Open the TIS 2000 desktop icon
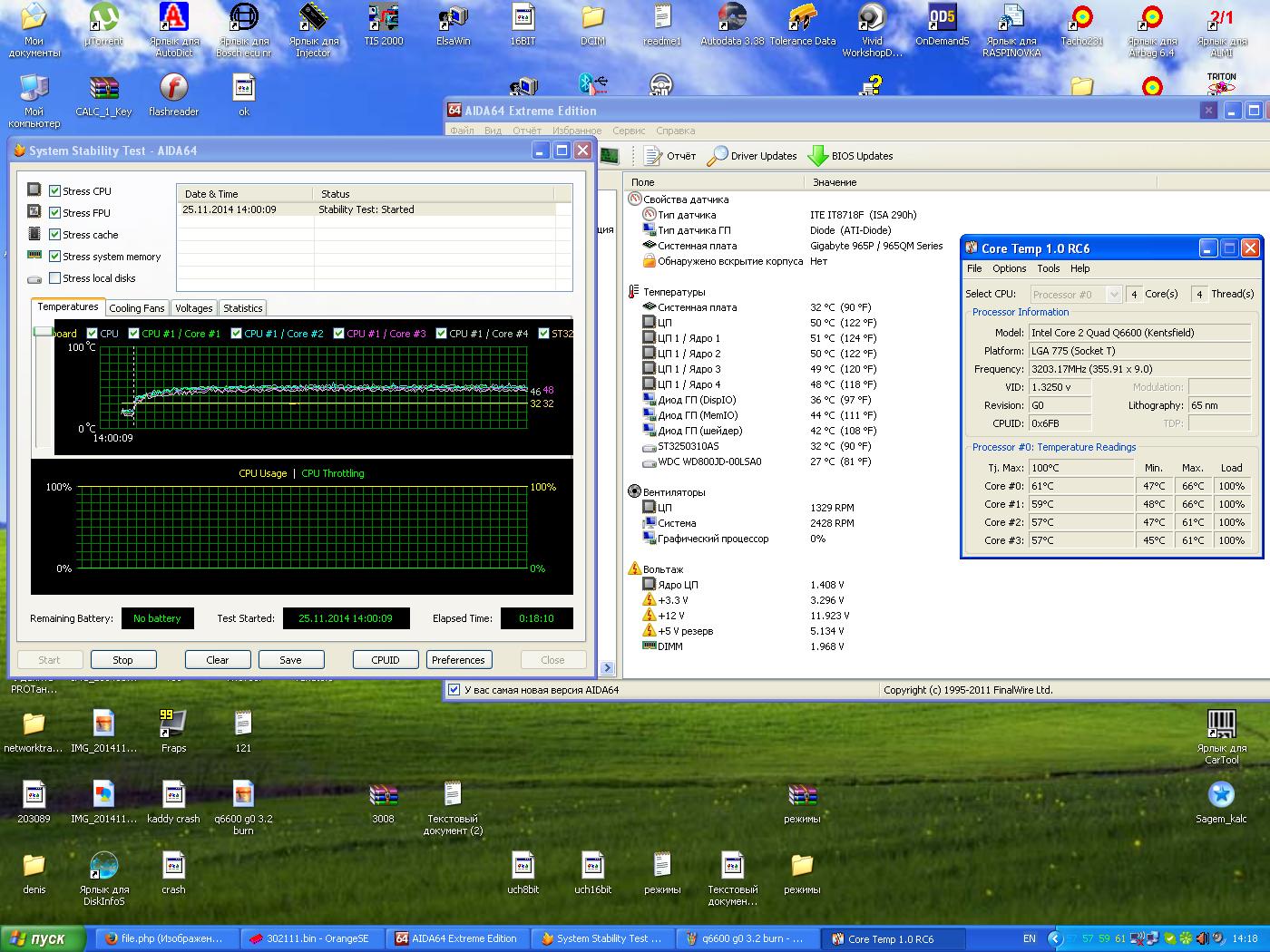Screen dimensions: 1270x952 pos(383,18)
